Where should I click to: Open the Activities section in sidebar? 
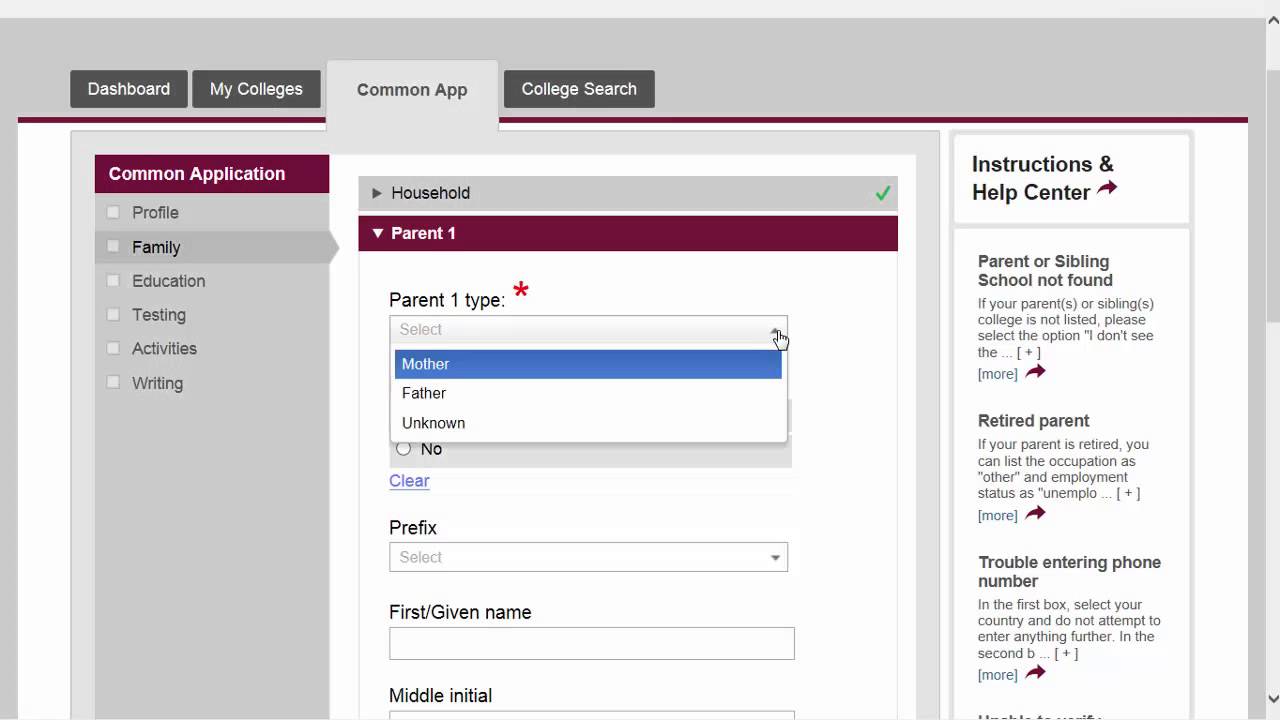pos(164,349)
